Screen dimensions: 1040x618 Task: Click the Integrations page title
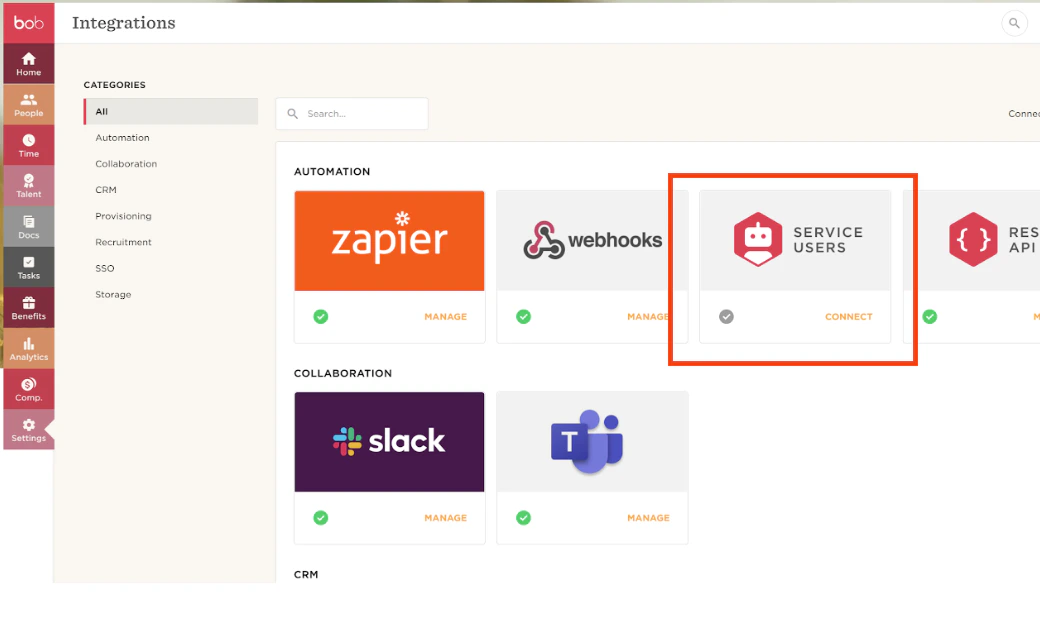(x=124, y=23)
